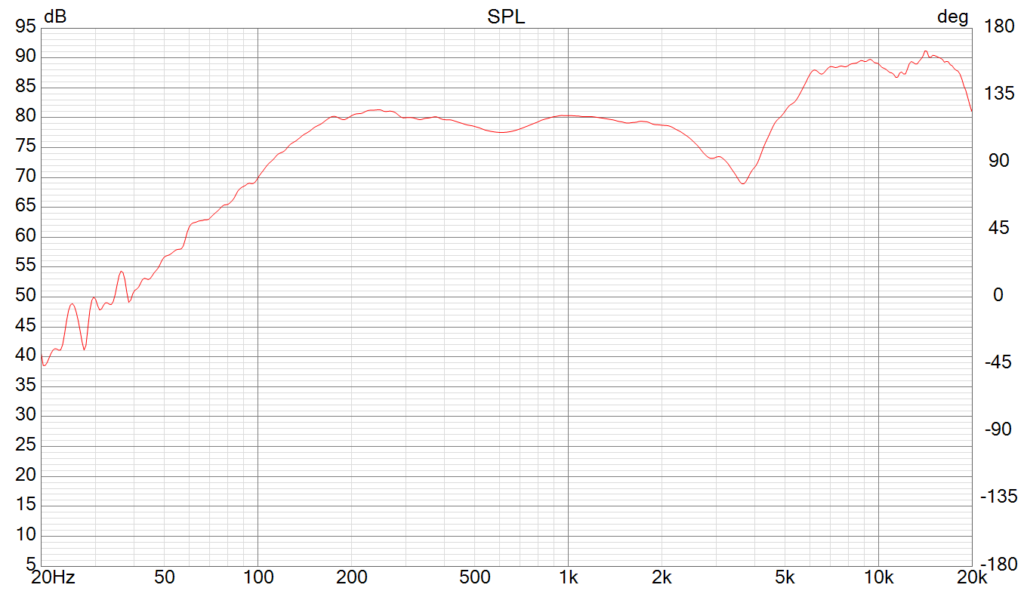Click the 40 dB axis value
The width and height of the screenshot is (1024, 594).
click(25, 354)
